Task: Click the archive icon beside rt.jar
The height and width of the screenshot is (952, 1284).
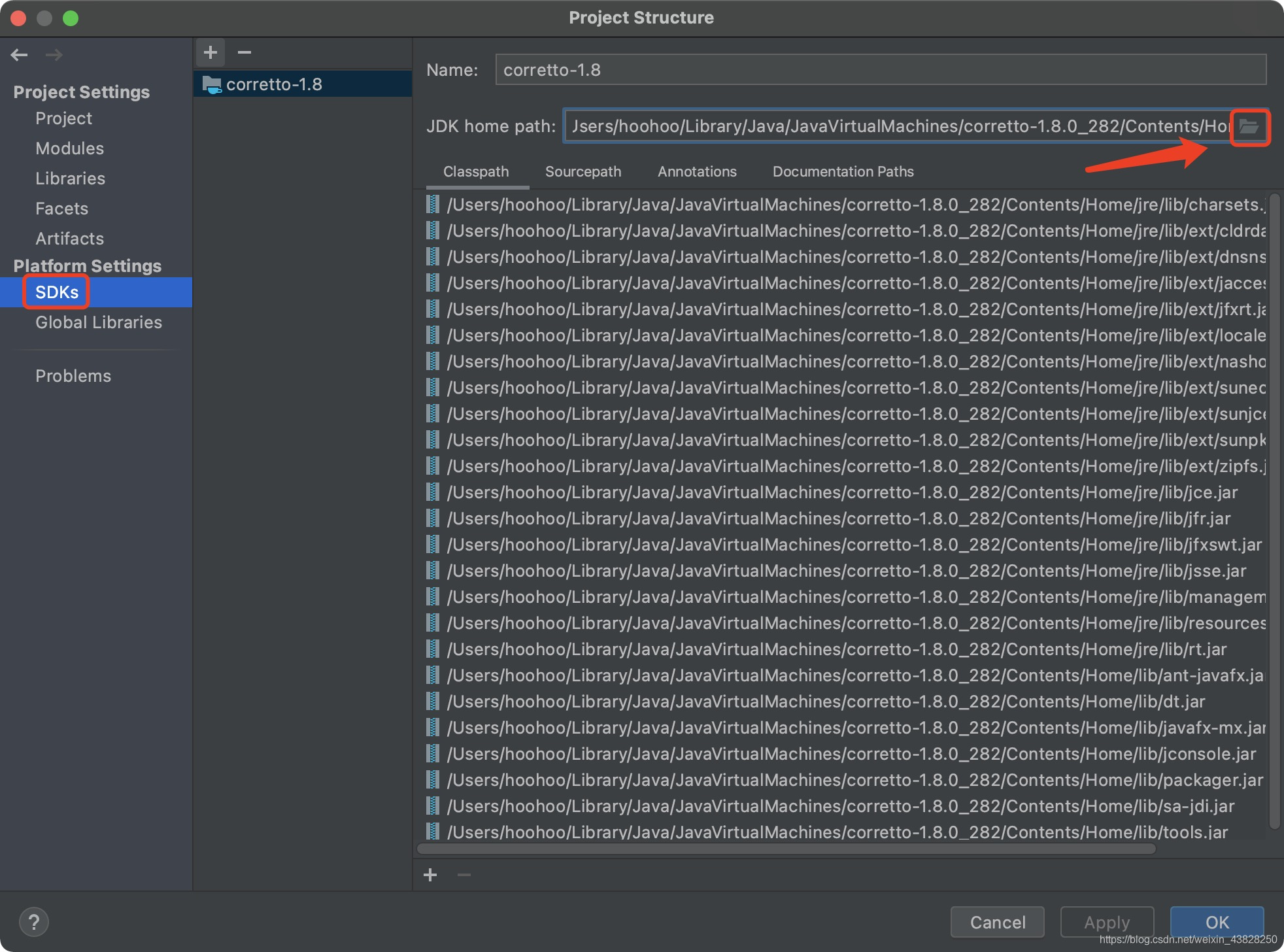Action: (x=433, y=649)
